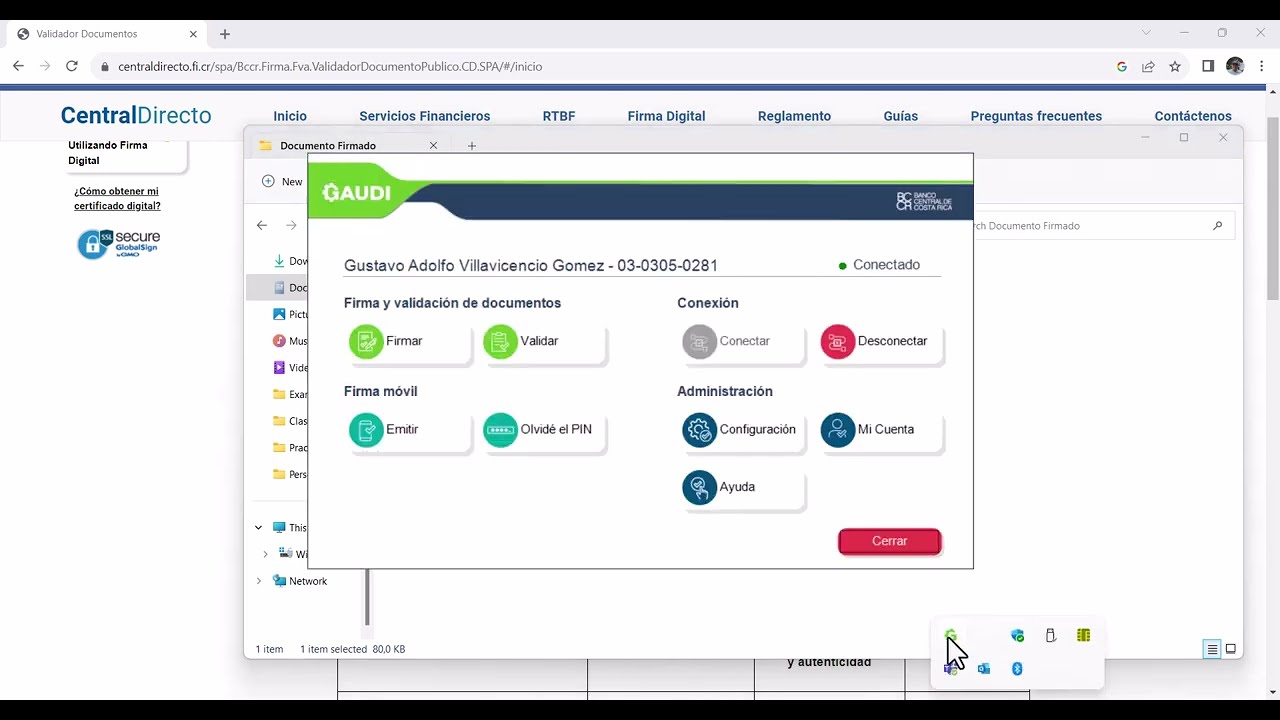Viewport: 1280px width, 720px height.
Task: Open Mi Cuenta in the Gaudi dialog
Action: [881, 430]
